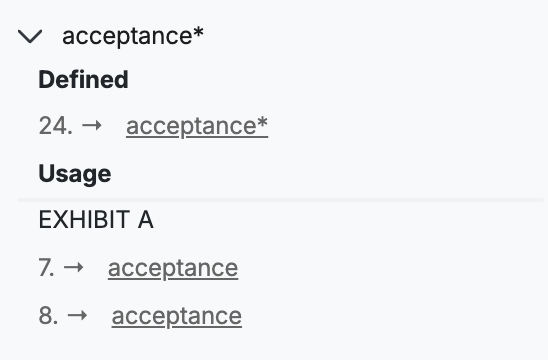Open the acceptance* definition link under Defined
Viewport: 548px width, 360px height.
tap(197, 126)
